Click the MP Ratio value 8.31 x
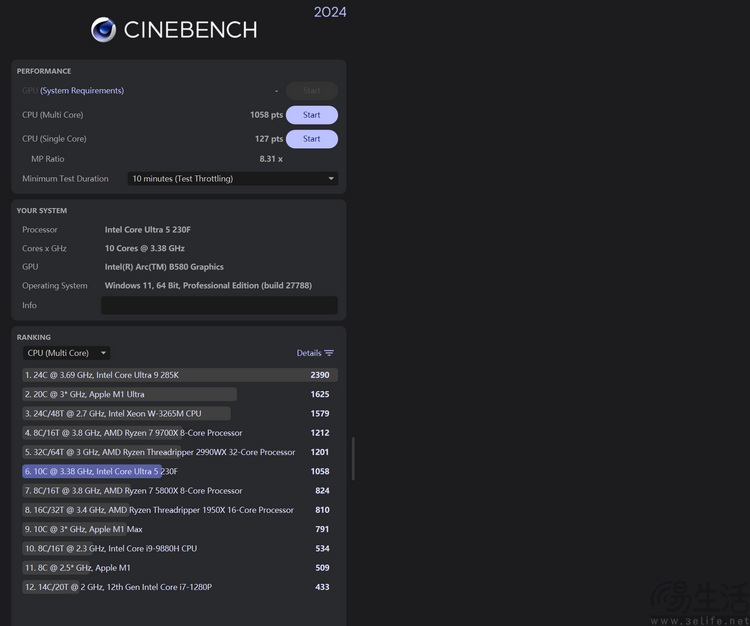The height and width of the screenshot is (626, 750). tap(271, 159)
